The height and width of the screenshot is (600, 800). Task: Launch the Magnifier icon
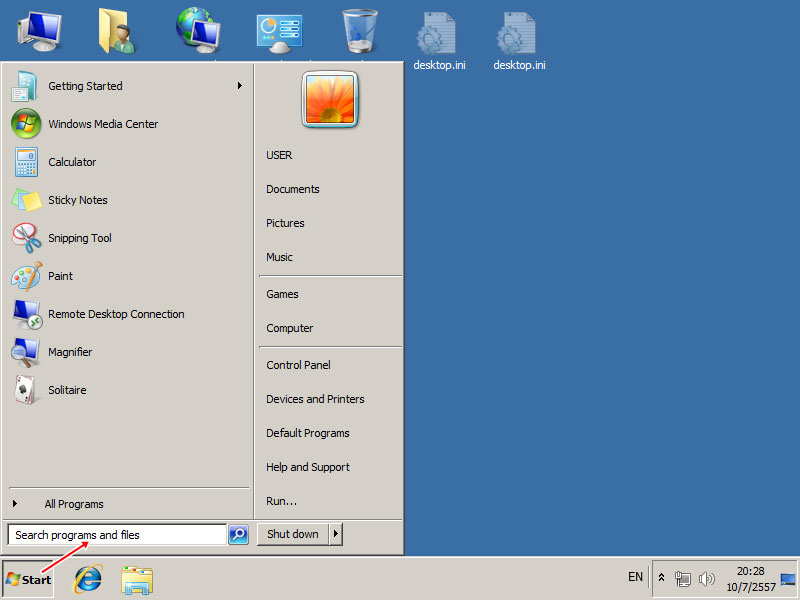point(26,352)
